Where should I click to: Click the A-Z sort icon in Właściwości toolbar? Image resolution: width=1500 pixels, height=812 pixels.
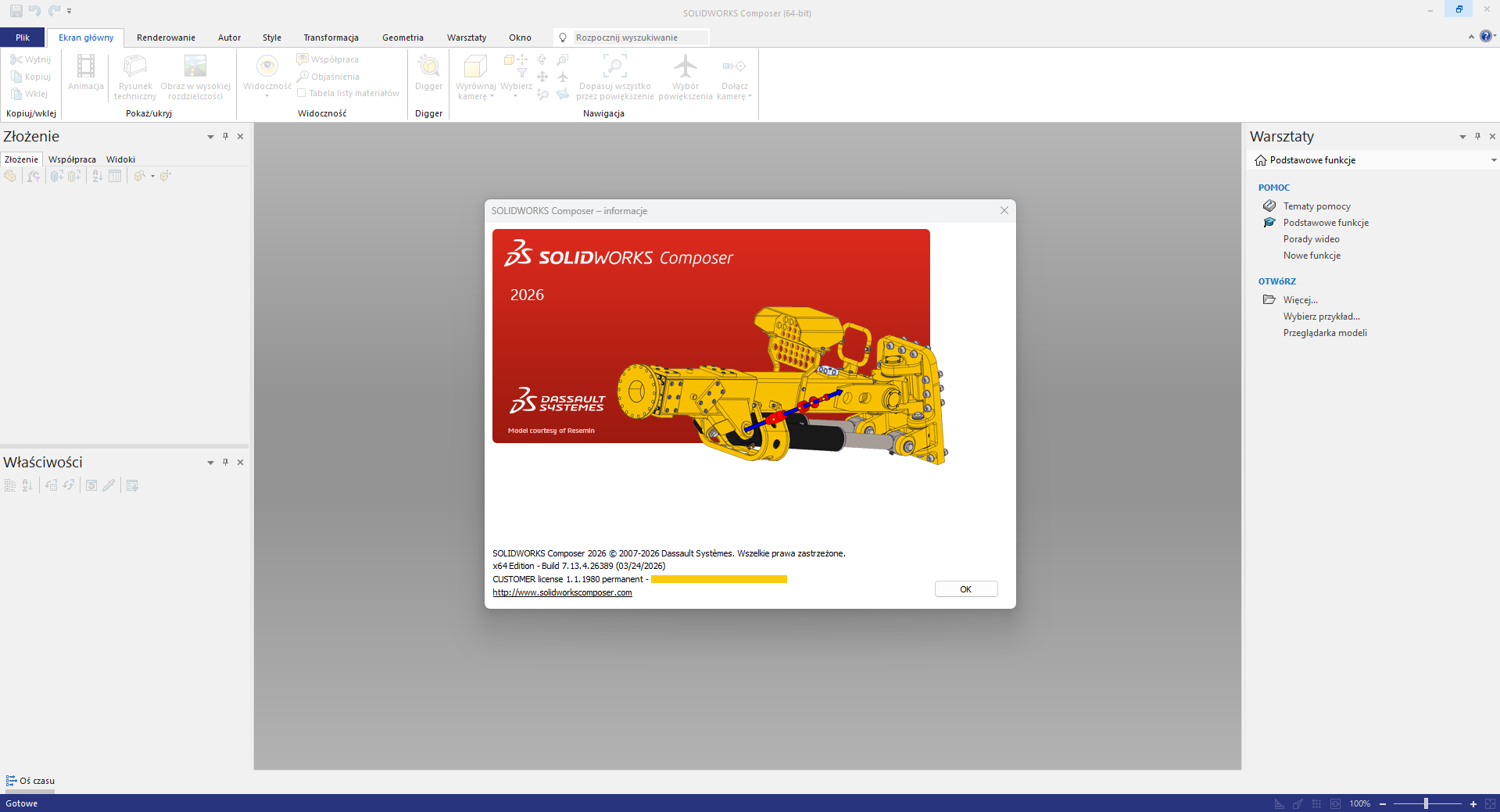(x=27, y=485)
